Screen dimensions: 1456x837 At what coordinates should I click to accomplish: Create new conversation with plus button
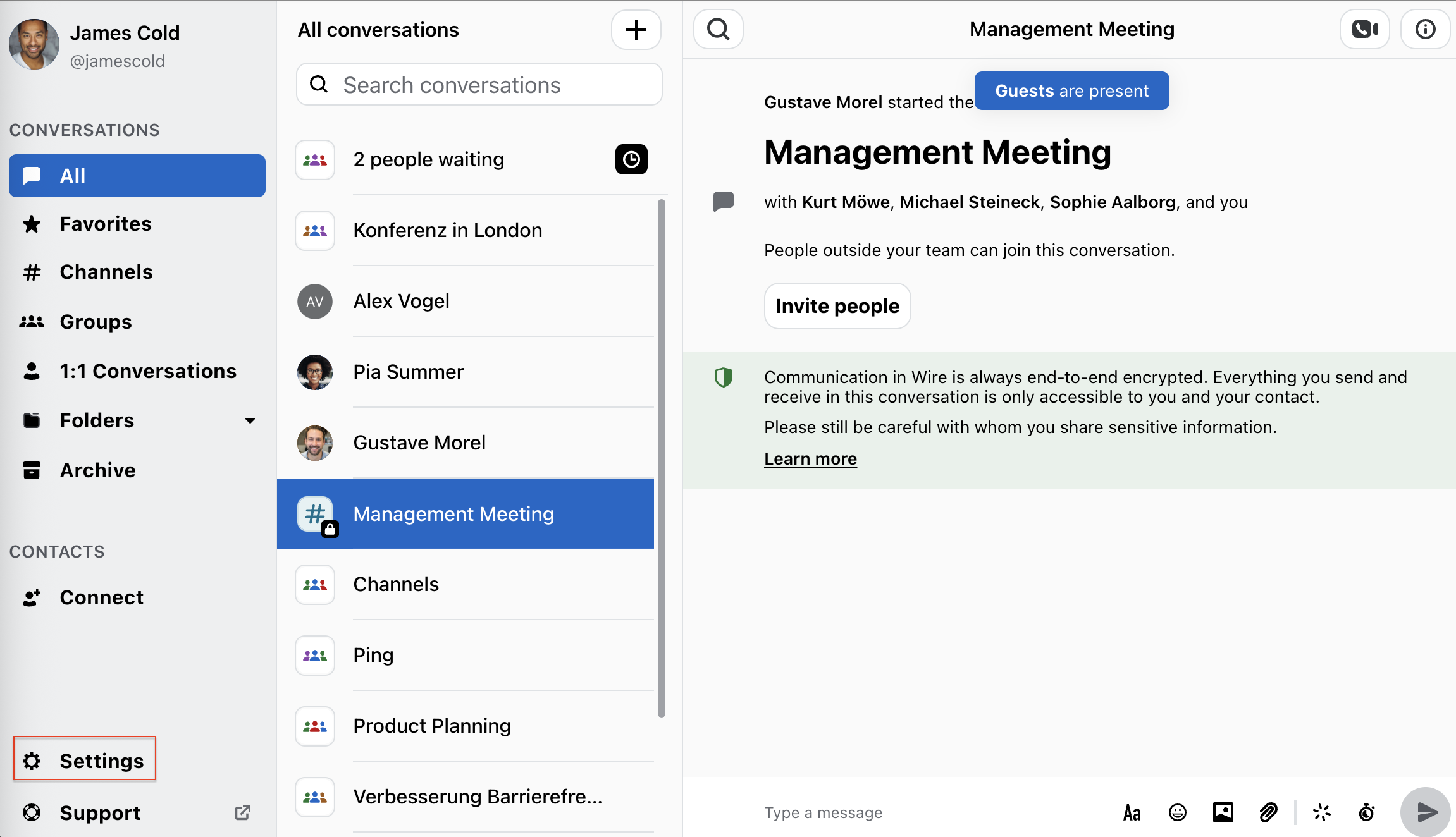pos(636,30)
